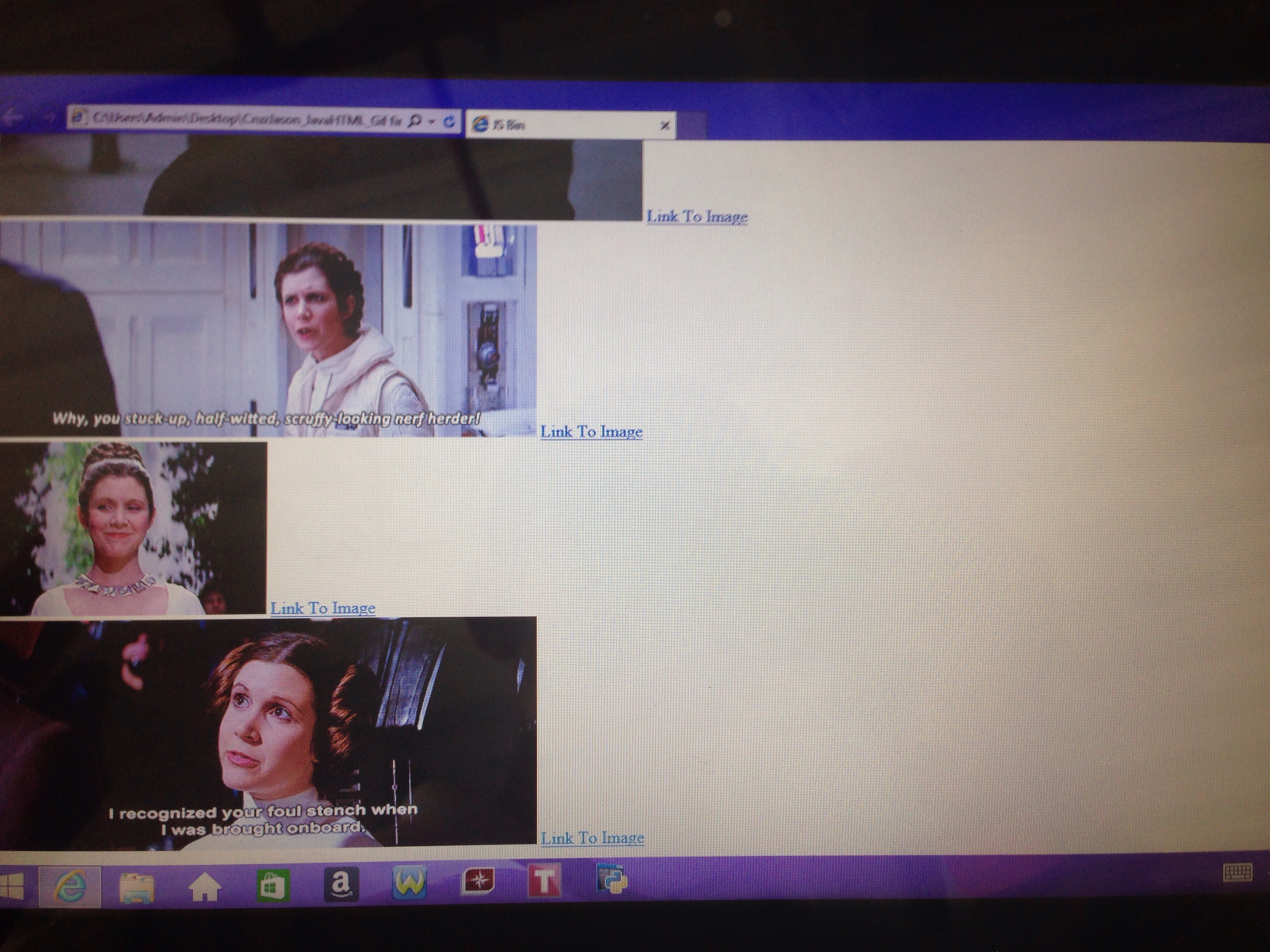This screenshot has width=1270, height=952.
Task: Open the touch keyboard from the taskbar
Action: coord(1237,873)
